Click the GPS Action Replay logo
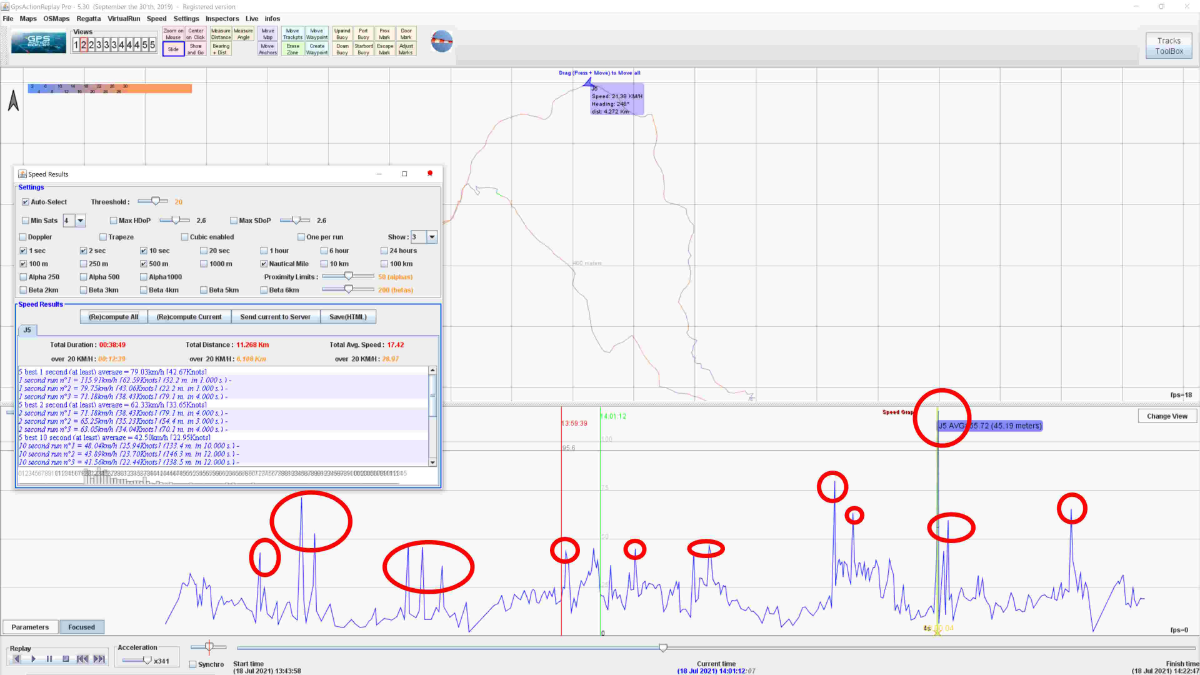The height and width of the screenshot is (675, 1200). (39, 42)
